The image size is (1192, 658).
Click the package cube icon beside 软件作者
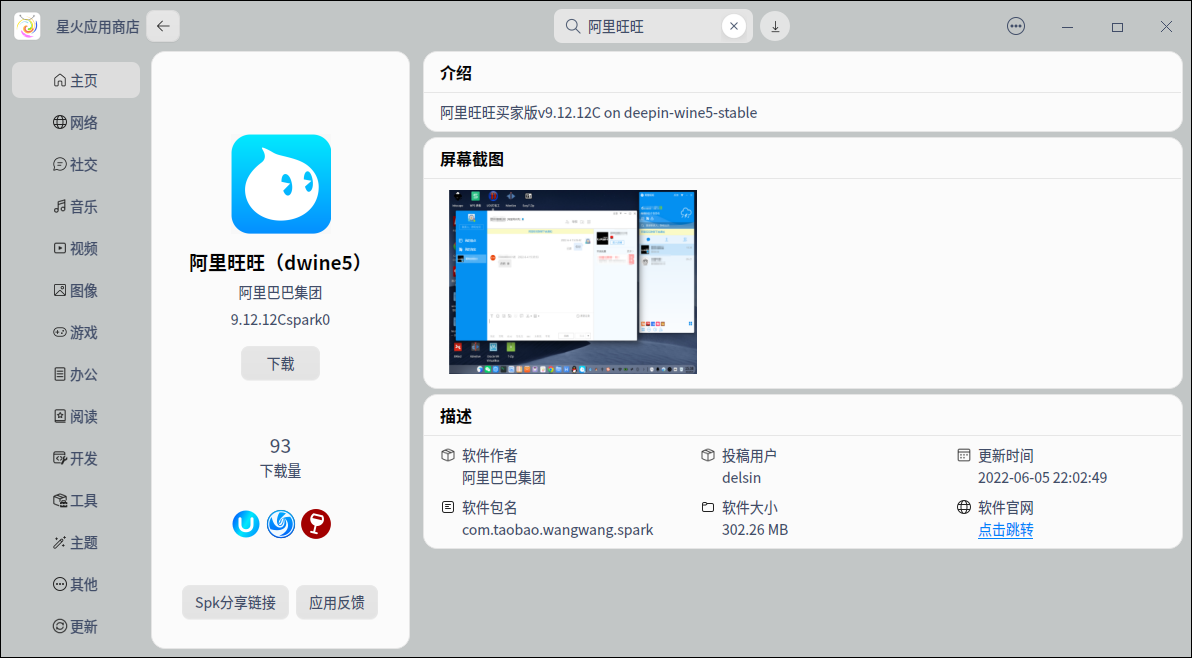pyautogui.click(x=448, y=455)
